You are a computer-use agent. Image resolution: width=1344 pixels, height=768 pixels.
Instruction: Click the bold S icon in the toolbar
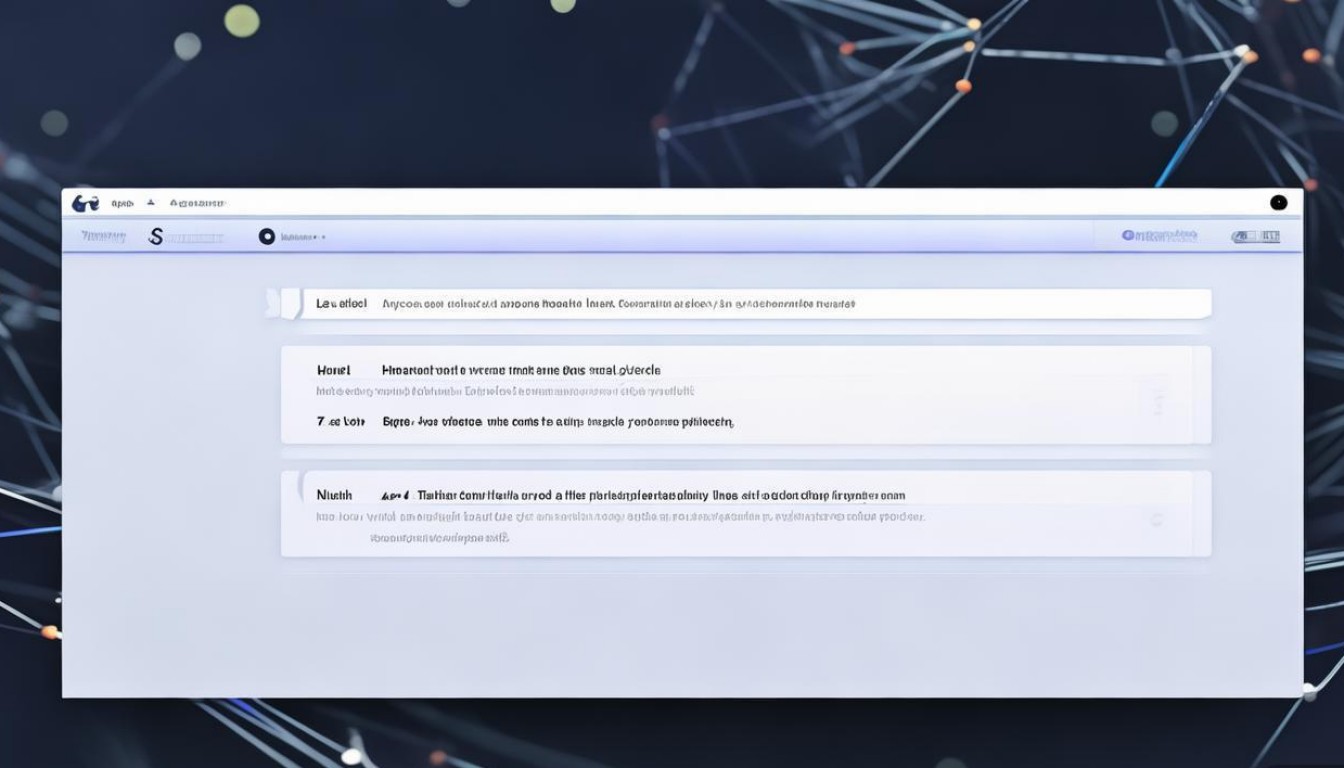(x=155, y=237)
